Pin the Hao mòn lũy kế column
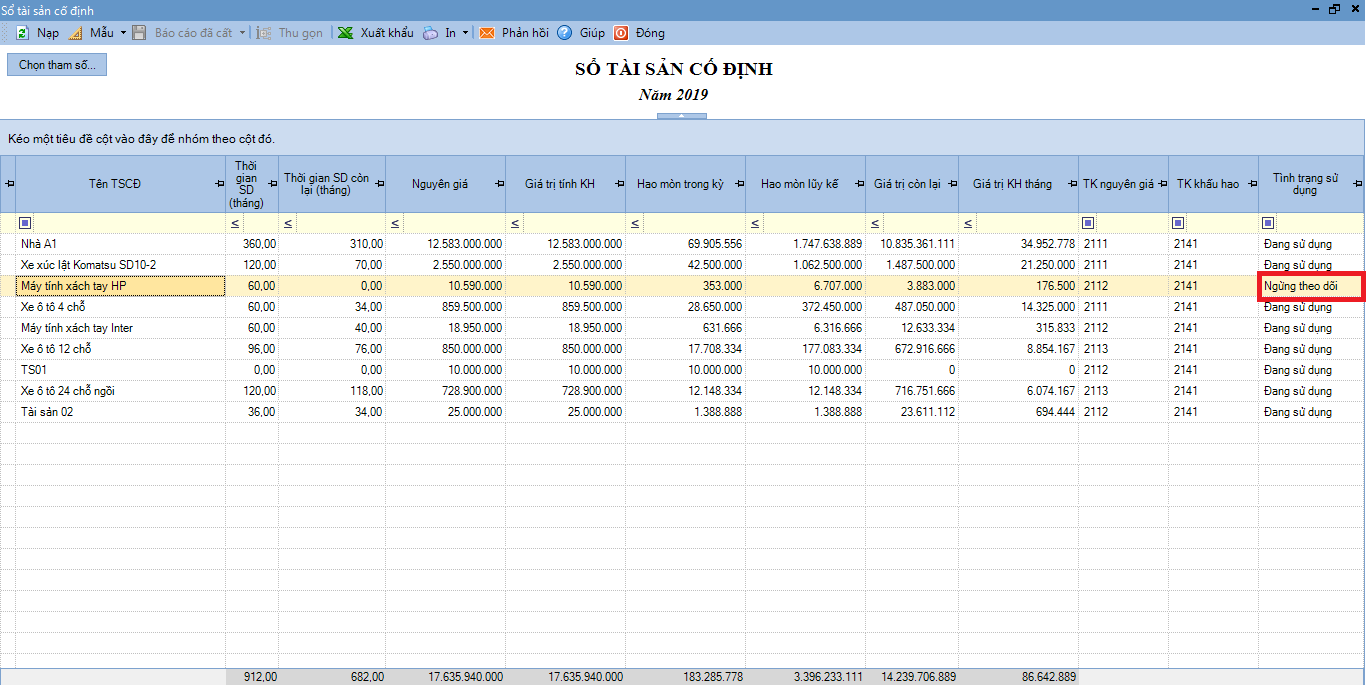 tap(859, 184)
